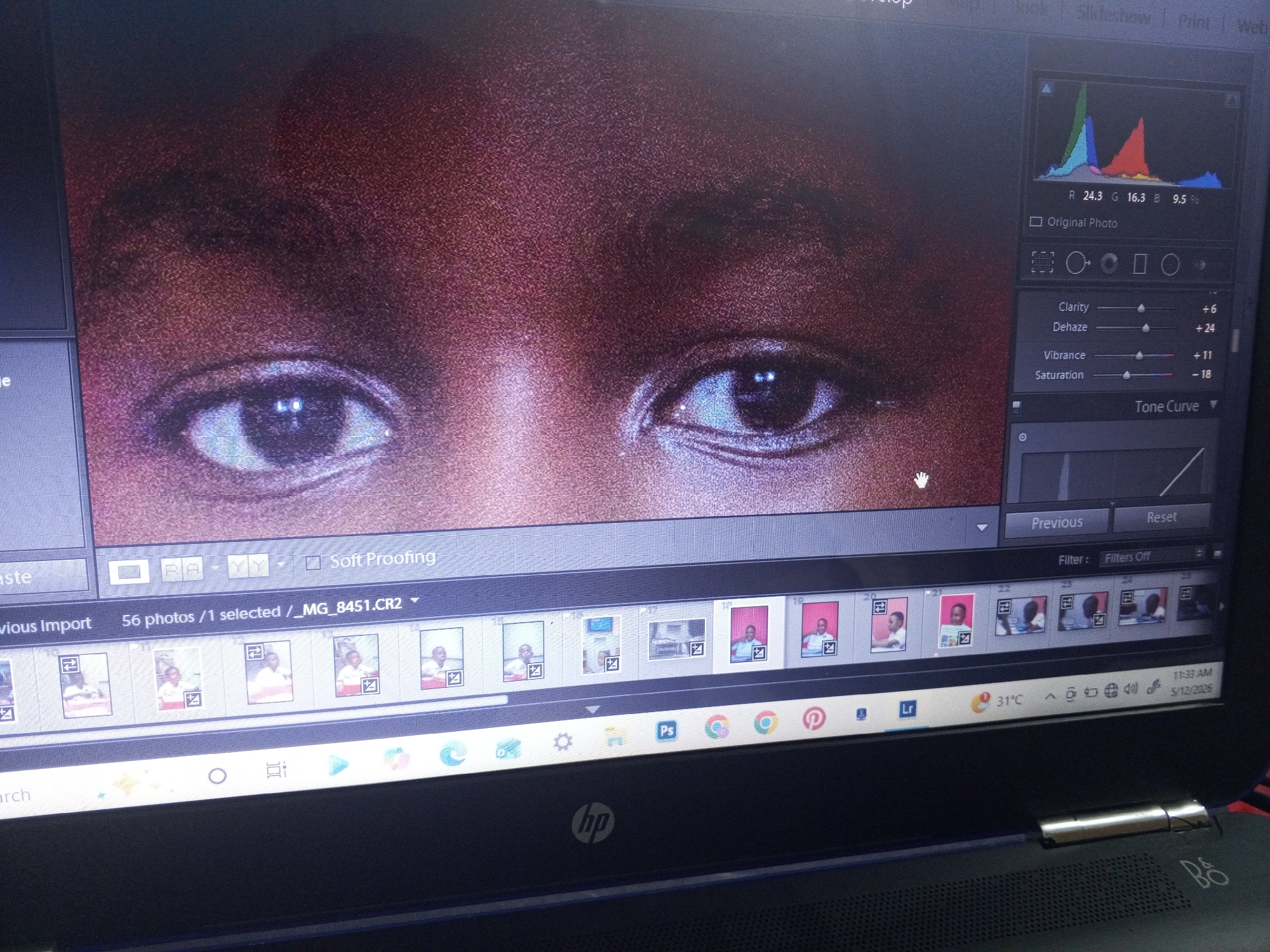Click the Loupe view icon in toolbar
The height and width of the screenshot is (952, 1270).
(x=129, y=572)
